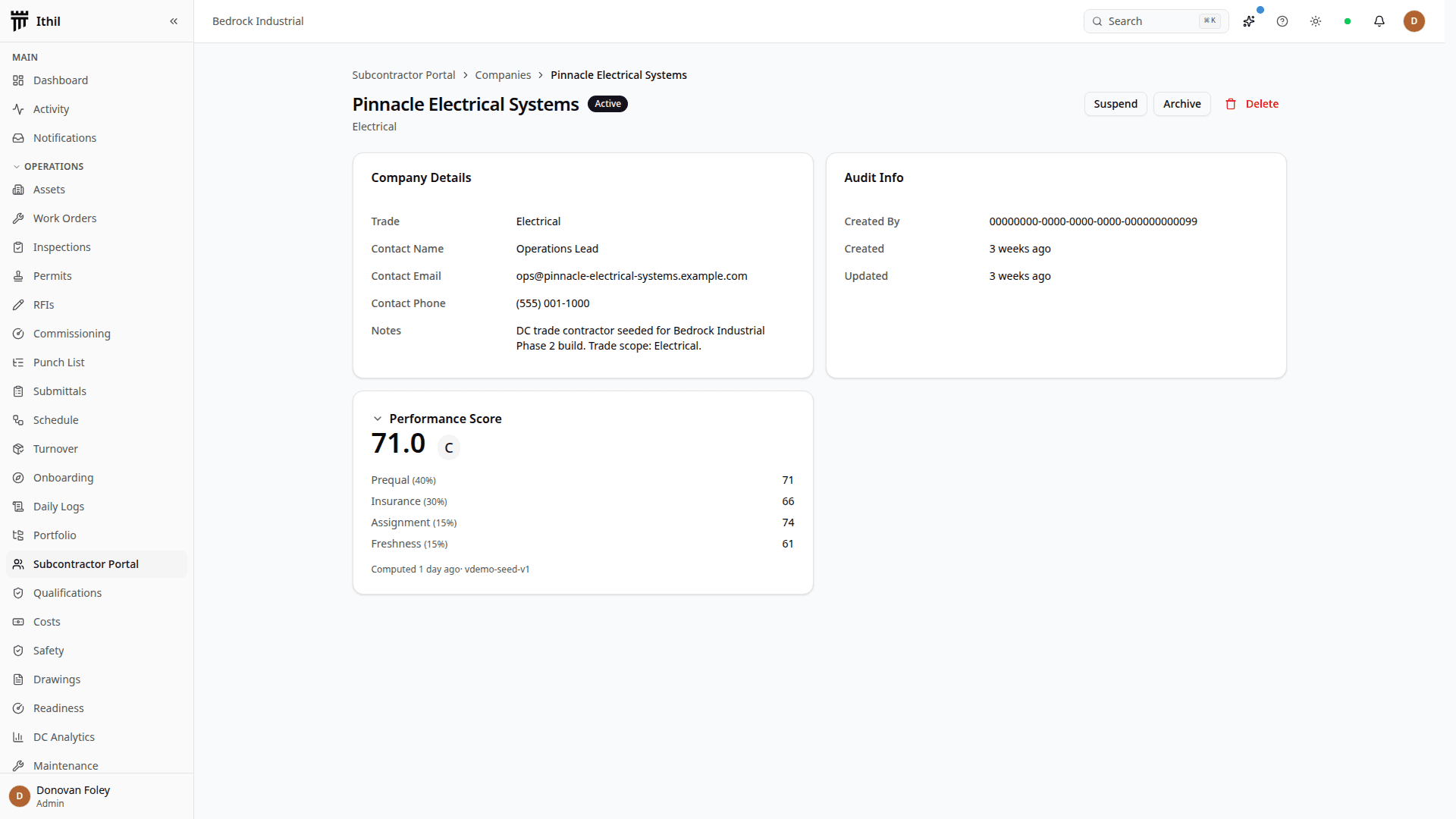The width and height of the screenshot is (1456, 819).
Task: Click the Punch List icon
Action: (x=18, y=362)
